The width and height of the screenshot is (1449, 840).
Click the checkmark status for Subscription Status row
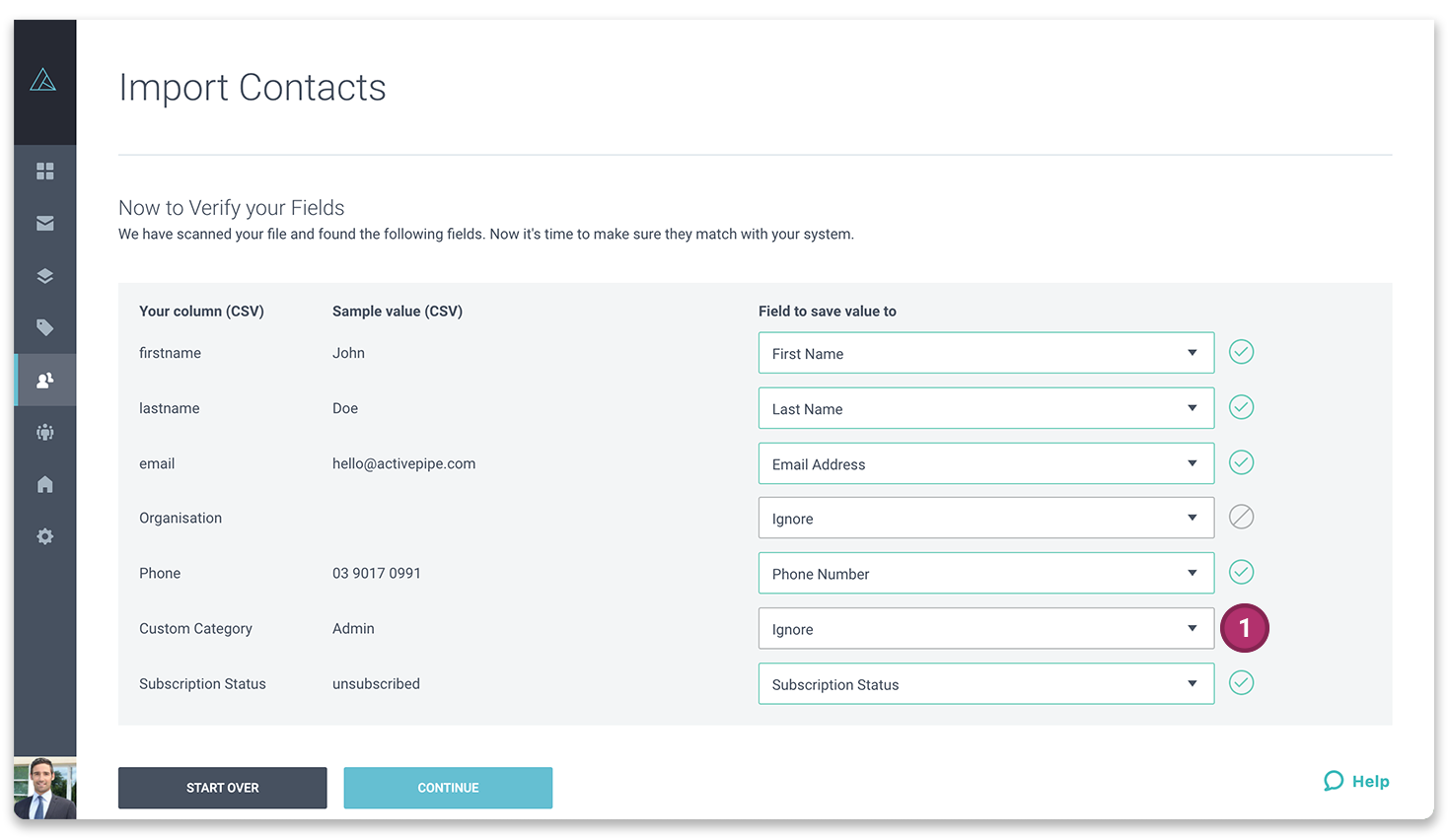pyautogui.click(x=1242, y=682)
